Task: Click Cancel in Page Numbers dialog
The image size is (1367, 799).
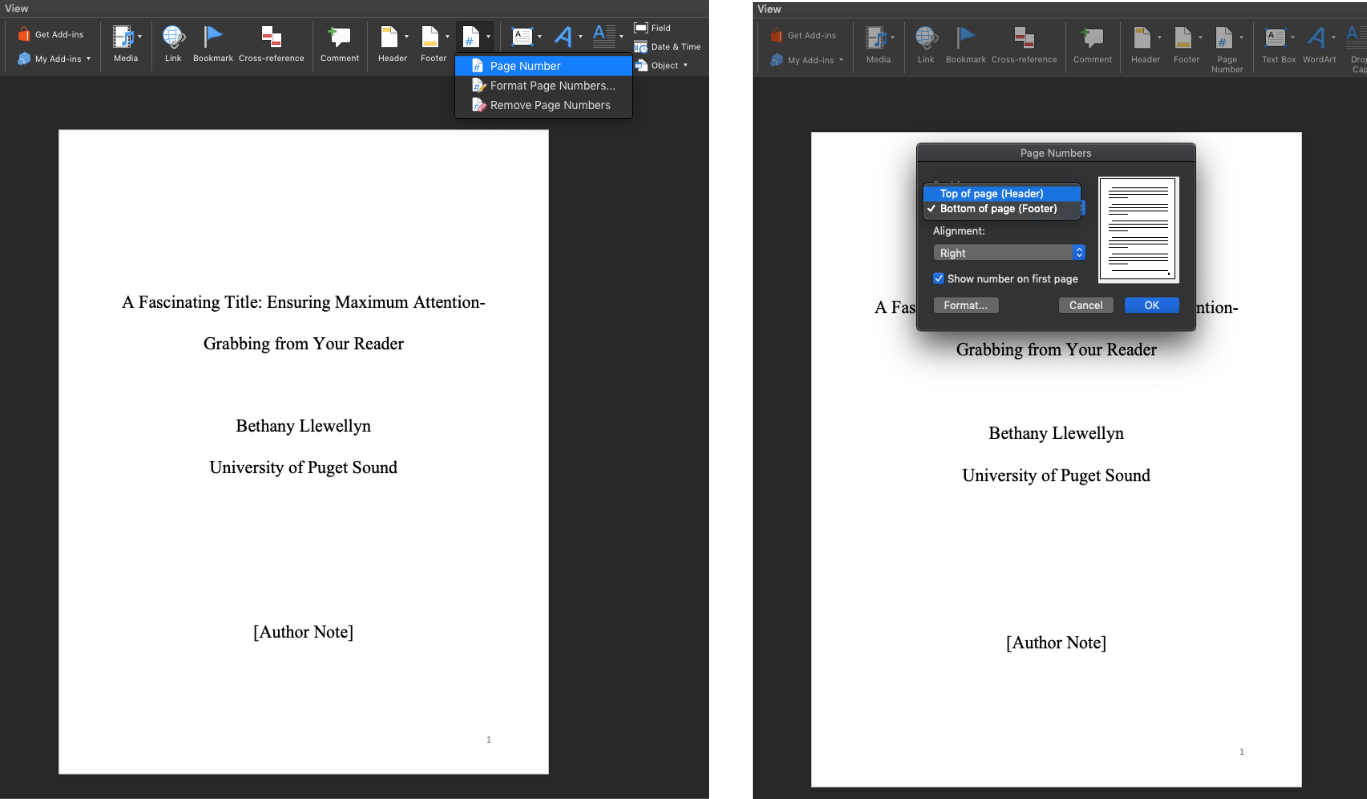Action: click(x=1085, y=305)
